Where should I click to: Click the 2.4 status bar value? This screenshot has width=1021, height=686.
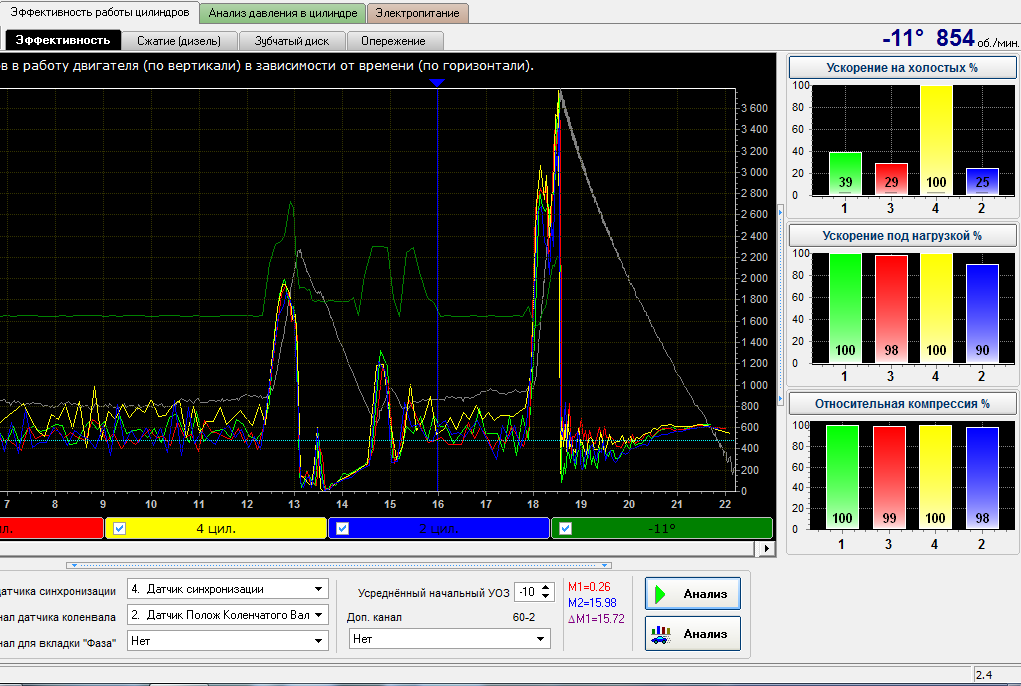click(x=985, y=675)
